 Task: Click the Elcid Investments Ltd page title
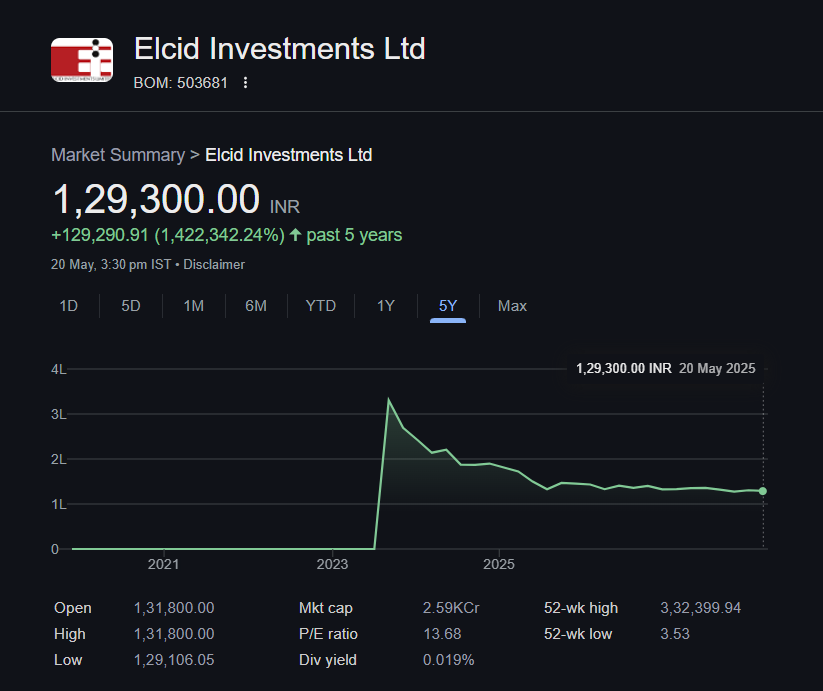pos(279,49)
